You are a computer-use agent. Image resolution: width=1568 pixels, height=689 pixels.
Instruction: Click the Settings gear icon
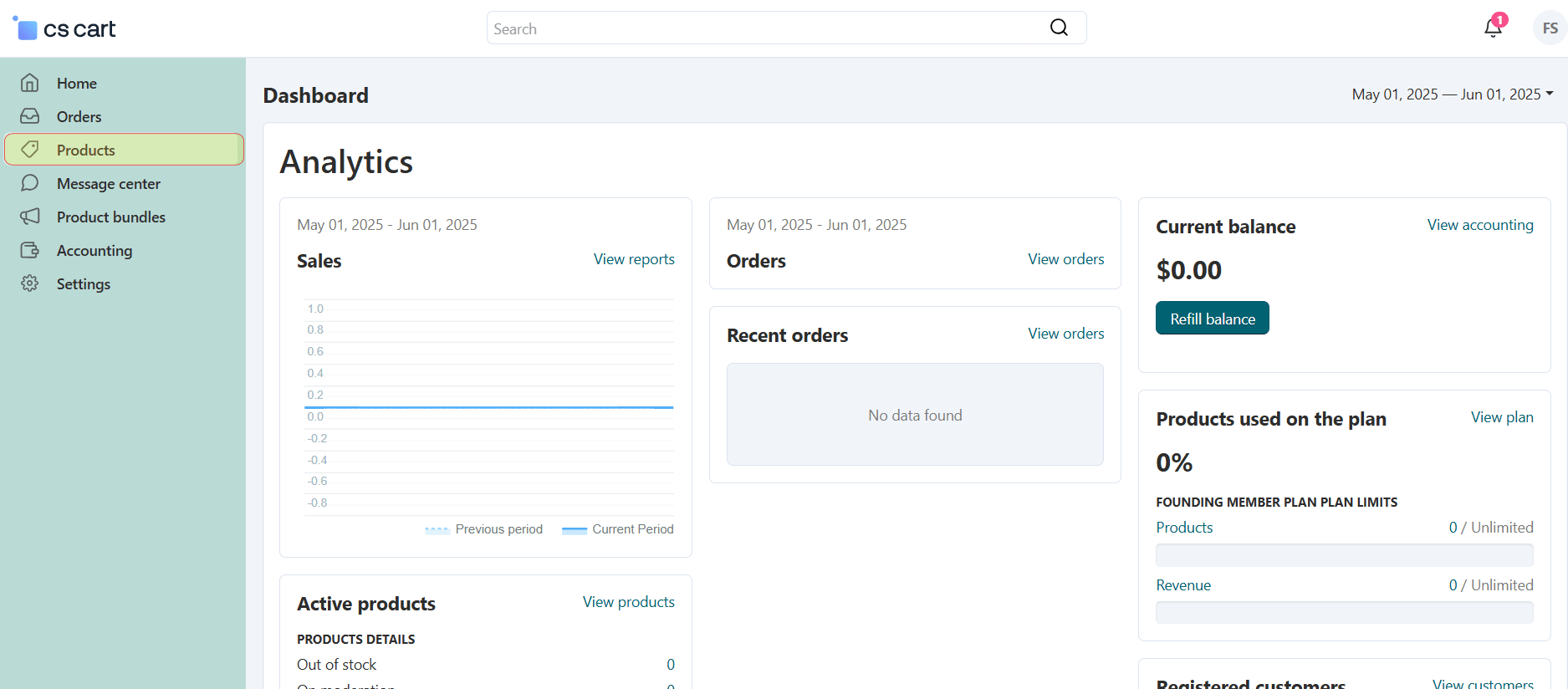30,283
